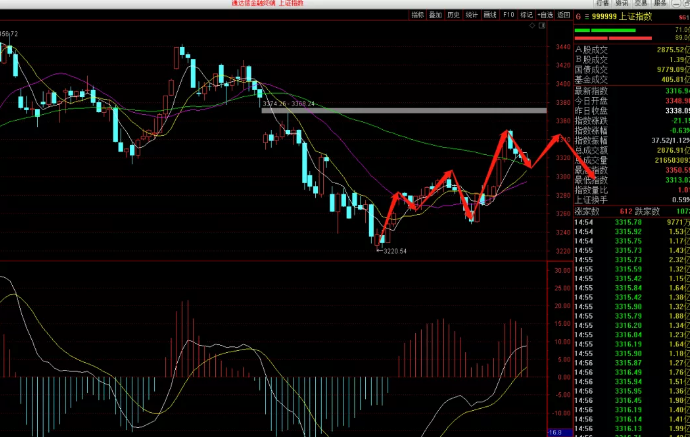The width and height of the screenshot is (690, 437).
Task: Click the 指数涨跌 row
Action: coord(632,120)
